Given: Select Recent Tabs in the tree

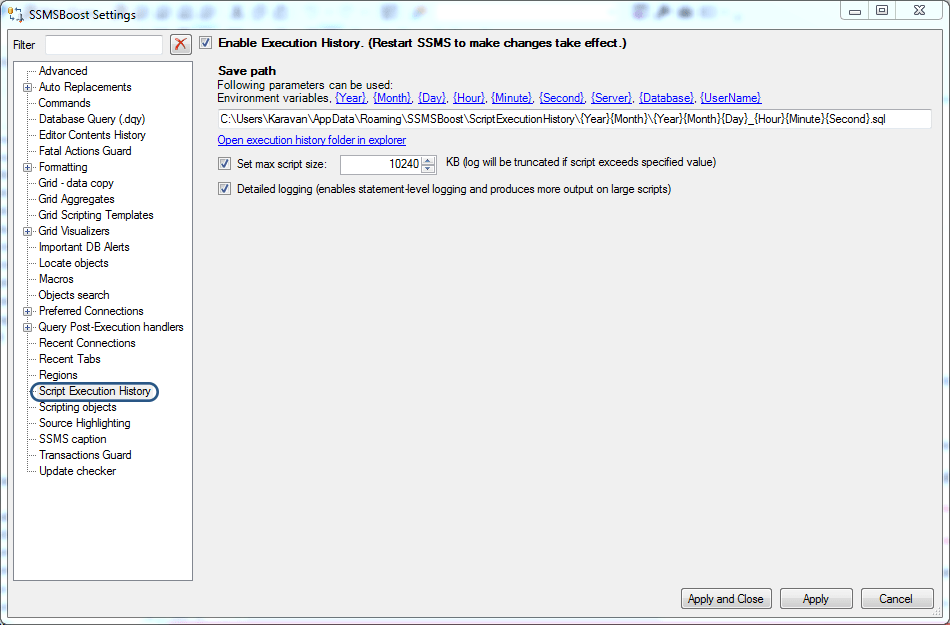Looking at the screenshot, I should point(70,359).
